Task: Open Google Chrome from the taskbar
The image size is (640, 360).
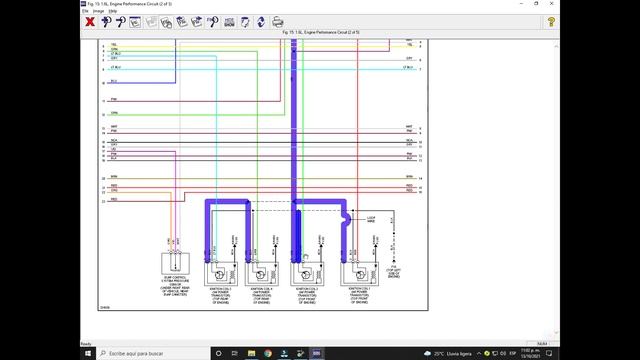Action: tap(268, 353)
